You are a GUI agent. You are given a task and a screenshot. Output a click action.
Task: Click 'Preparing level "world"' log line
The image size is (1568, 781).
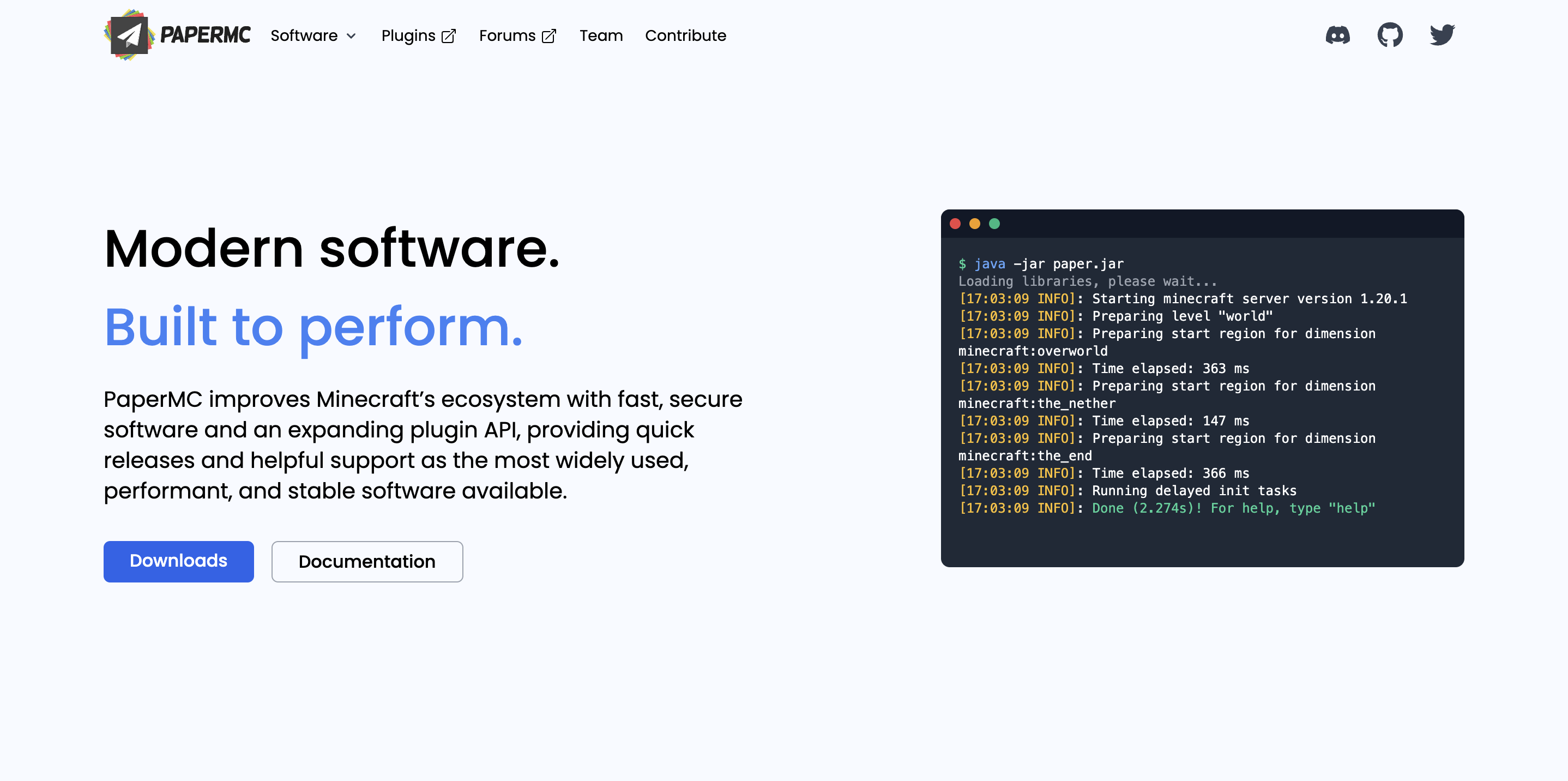pos(1115,316)
